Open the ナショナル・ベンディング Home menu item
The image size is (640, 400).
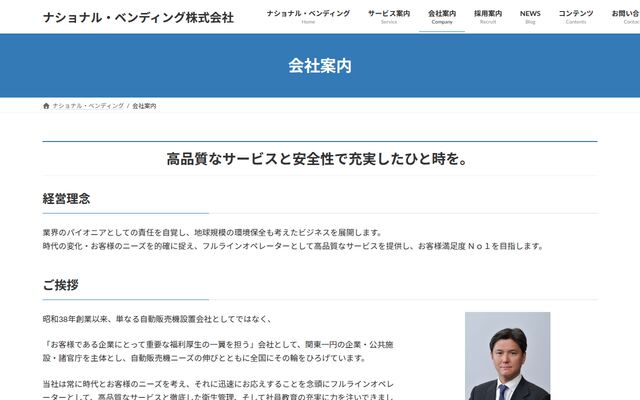(308, 17)
